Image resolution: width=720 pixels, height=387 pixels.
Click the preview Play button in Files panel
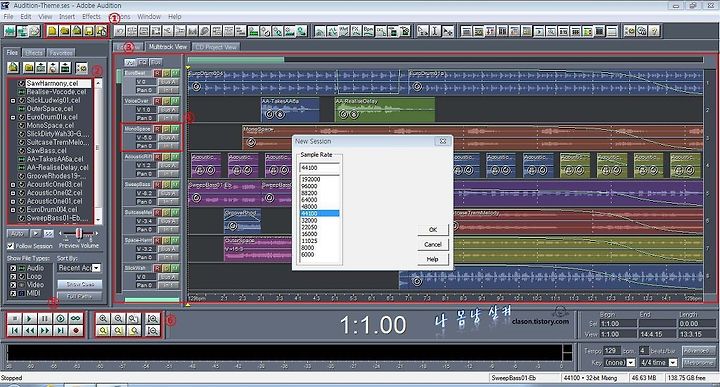point(35,234)
